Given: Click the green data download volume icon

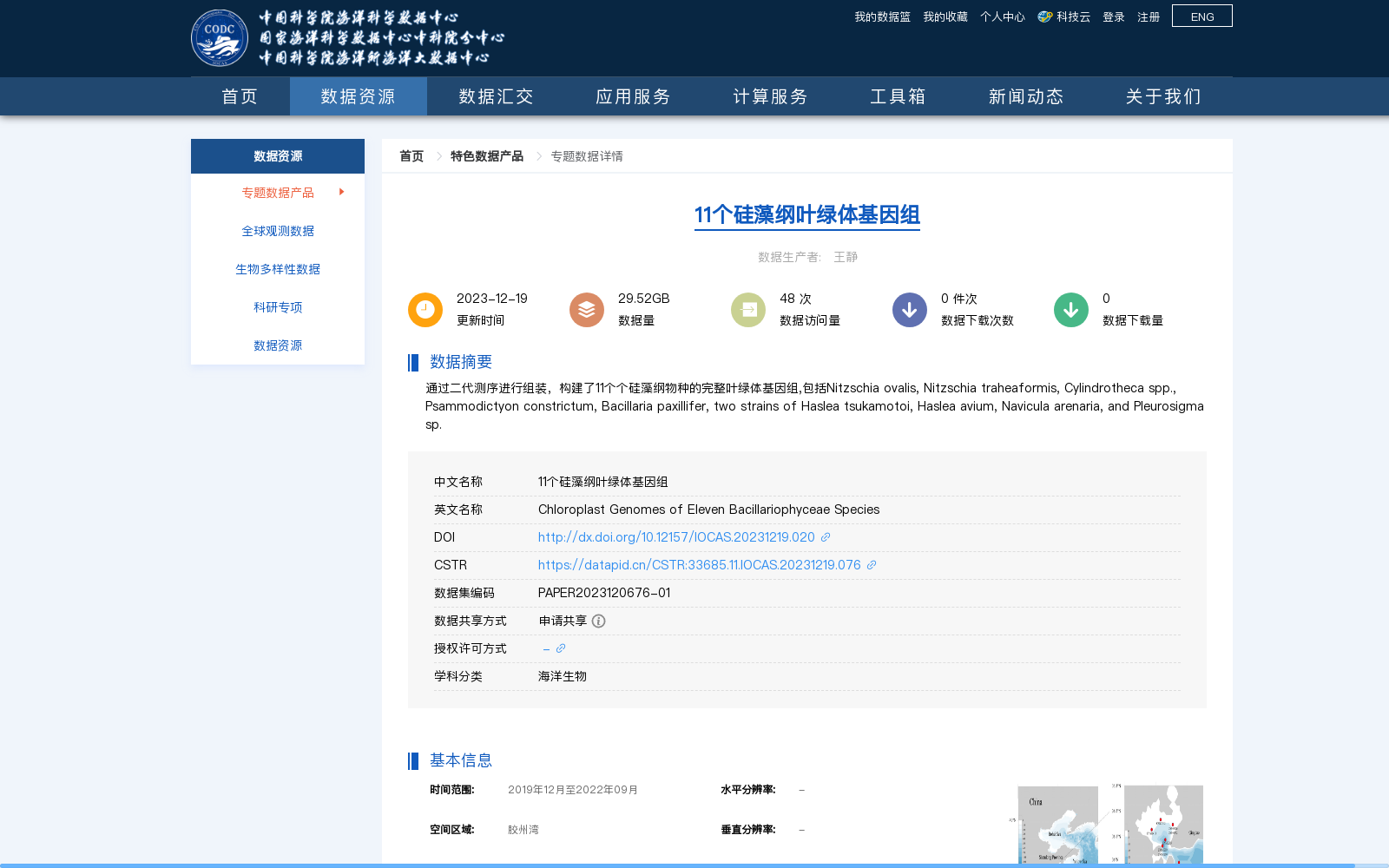Looking at the screenshot, I should point(1071,310).
